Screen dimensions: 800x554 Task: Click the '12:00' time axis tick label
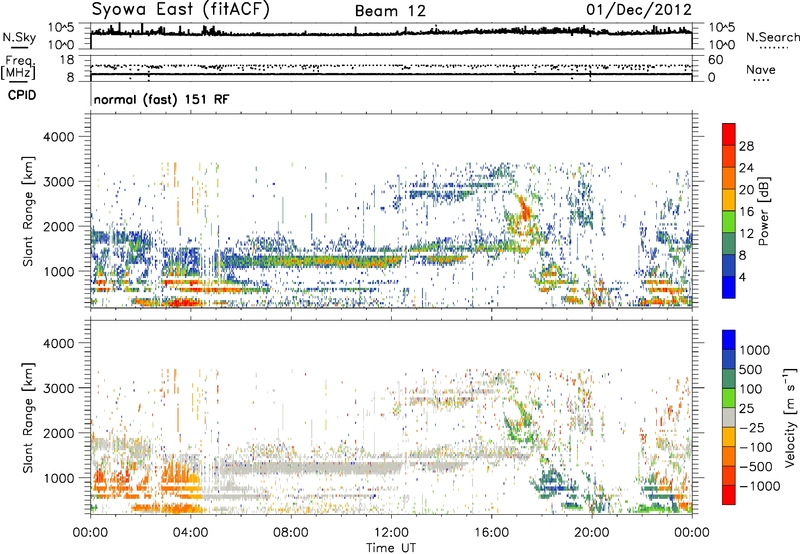pyautogui.click(x=391, y=533)
